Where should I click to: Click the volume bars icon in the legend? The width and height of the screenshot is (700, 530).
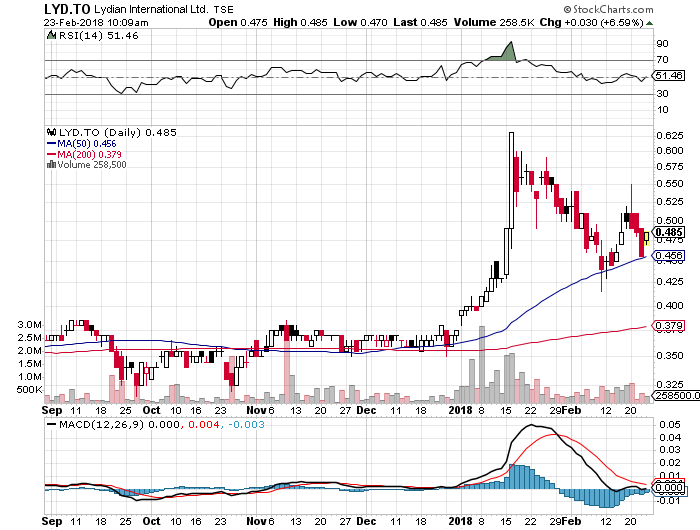[52, 164]
